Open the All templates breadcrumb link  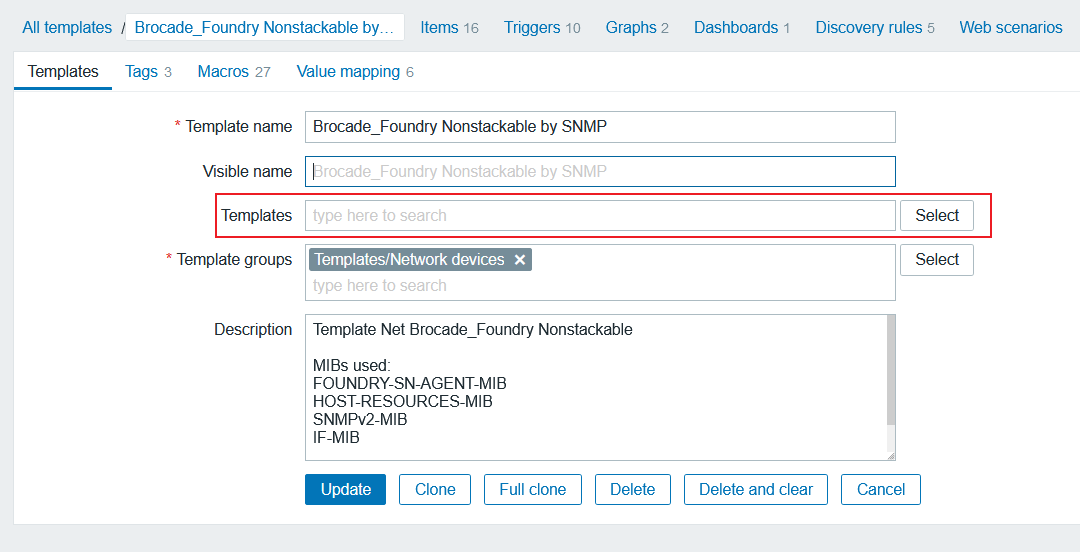pos(67,28)
